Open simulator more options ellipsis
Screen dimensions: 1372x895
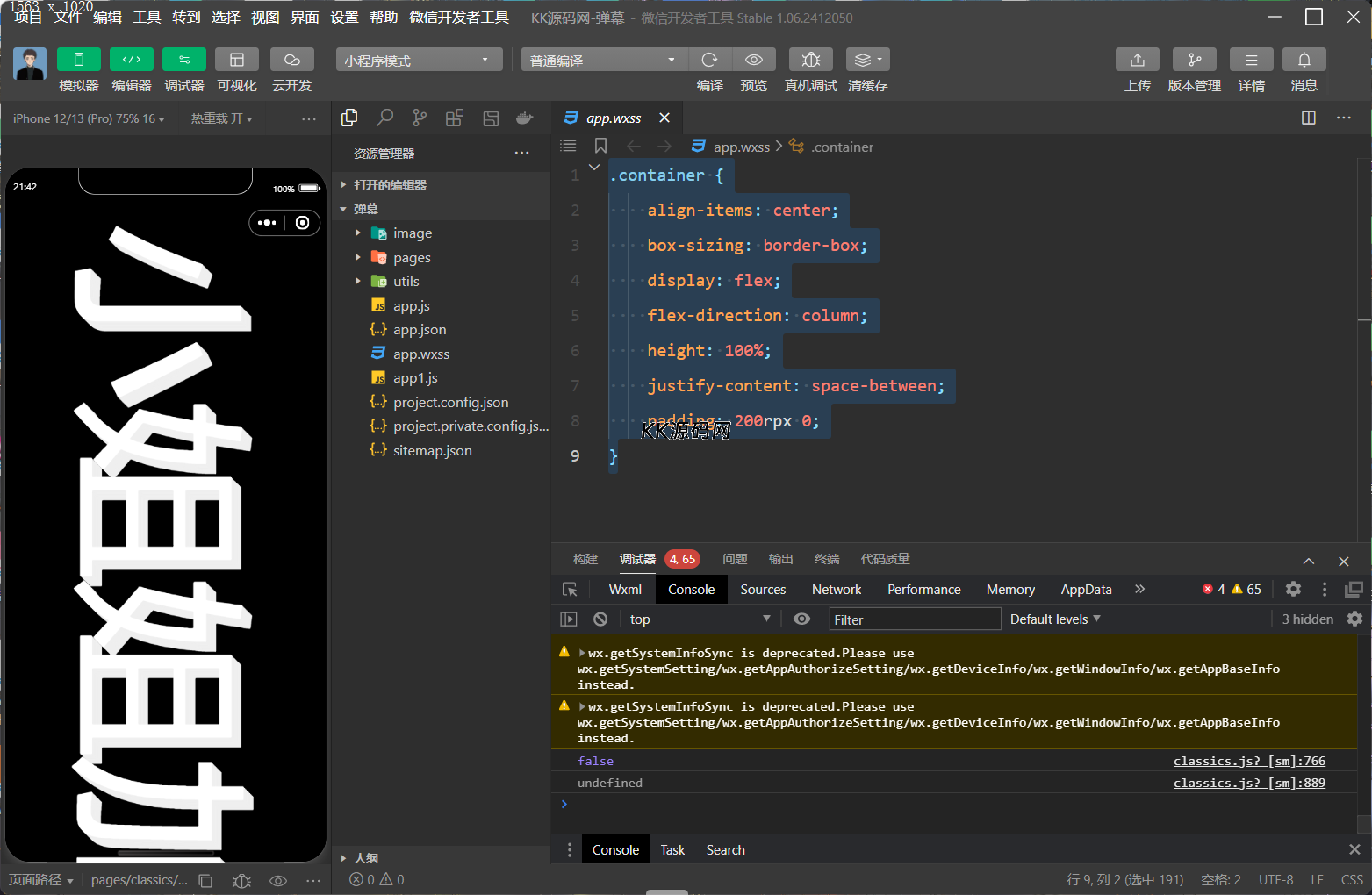309,118
